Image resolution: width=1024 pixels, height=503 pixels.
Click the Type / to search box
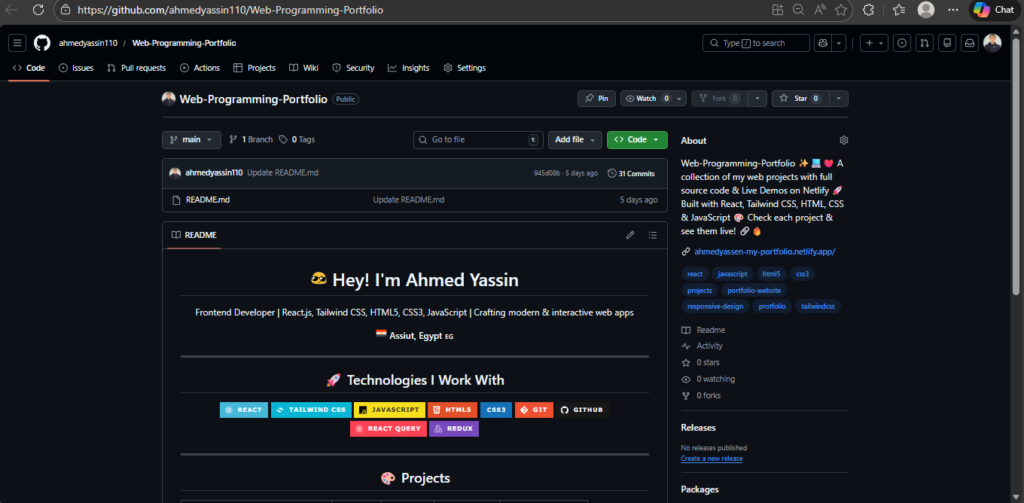(x=756, y=43)
